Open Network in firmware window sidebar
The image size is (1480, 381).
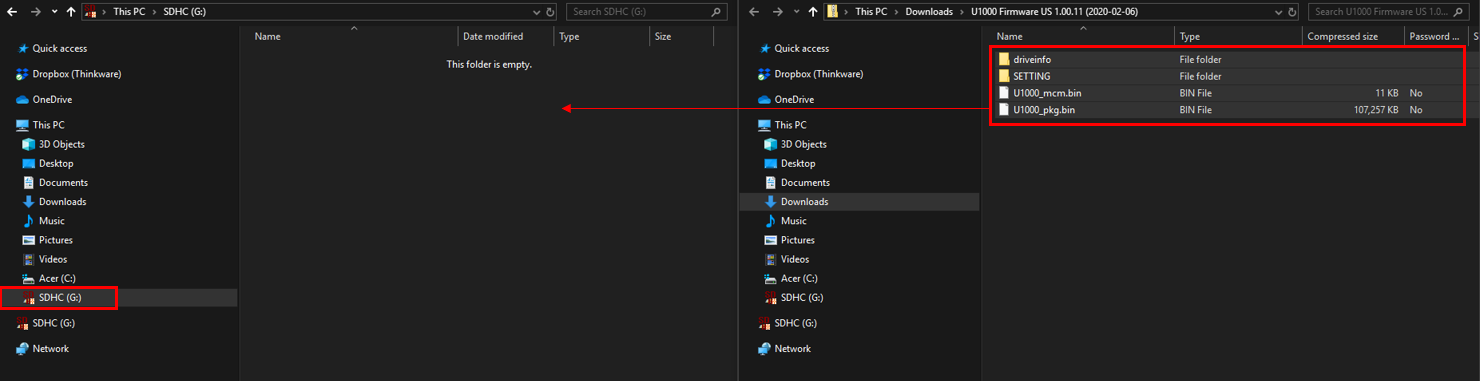click(792, 348)
